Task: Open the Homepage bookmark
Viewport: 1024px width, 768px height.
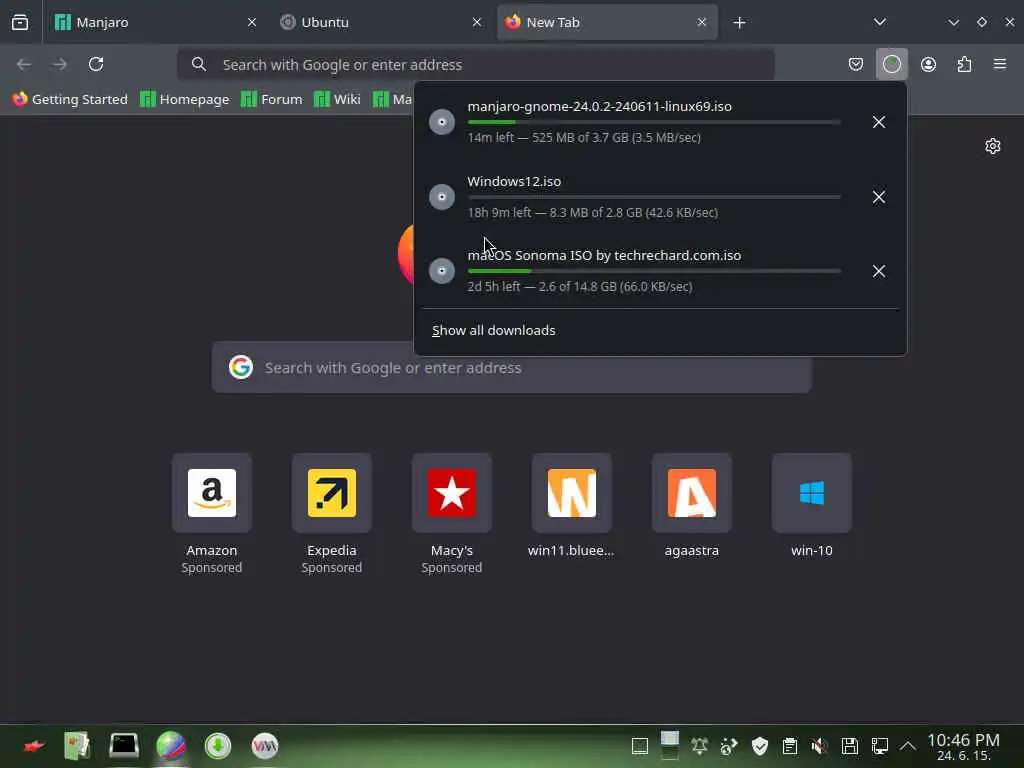Action: point(185,99)
